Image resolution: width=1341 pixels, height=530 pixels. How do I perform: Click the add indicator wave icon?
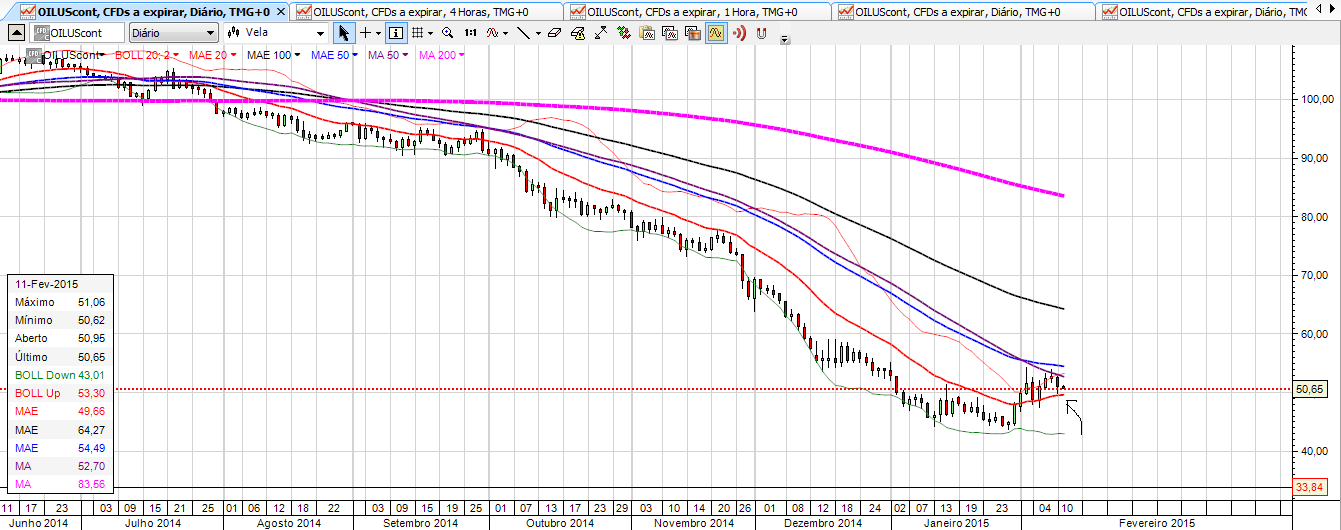(x=494, y=33)
